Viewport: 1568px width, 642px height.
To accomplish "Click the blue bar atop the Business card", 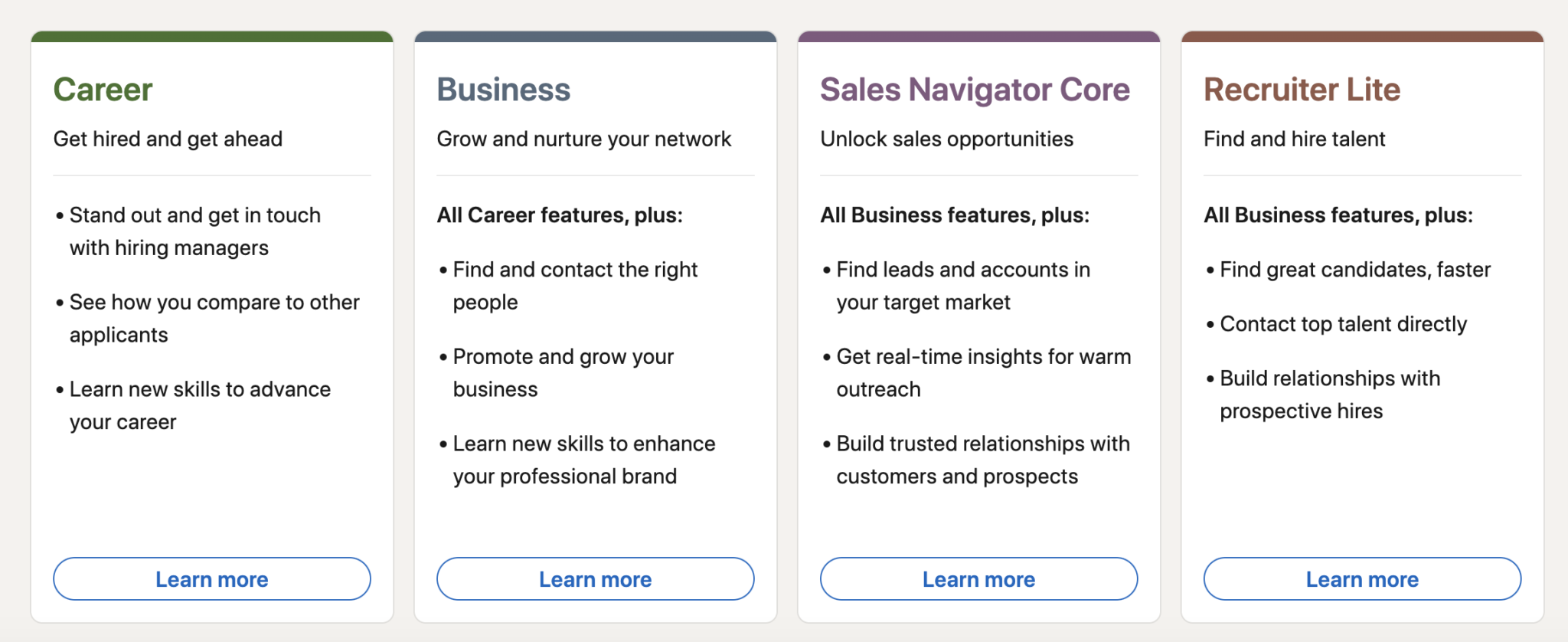I will tap(595, 34).
